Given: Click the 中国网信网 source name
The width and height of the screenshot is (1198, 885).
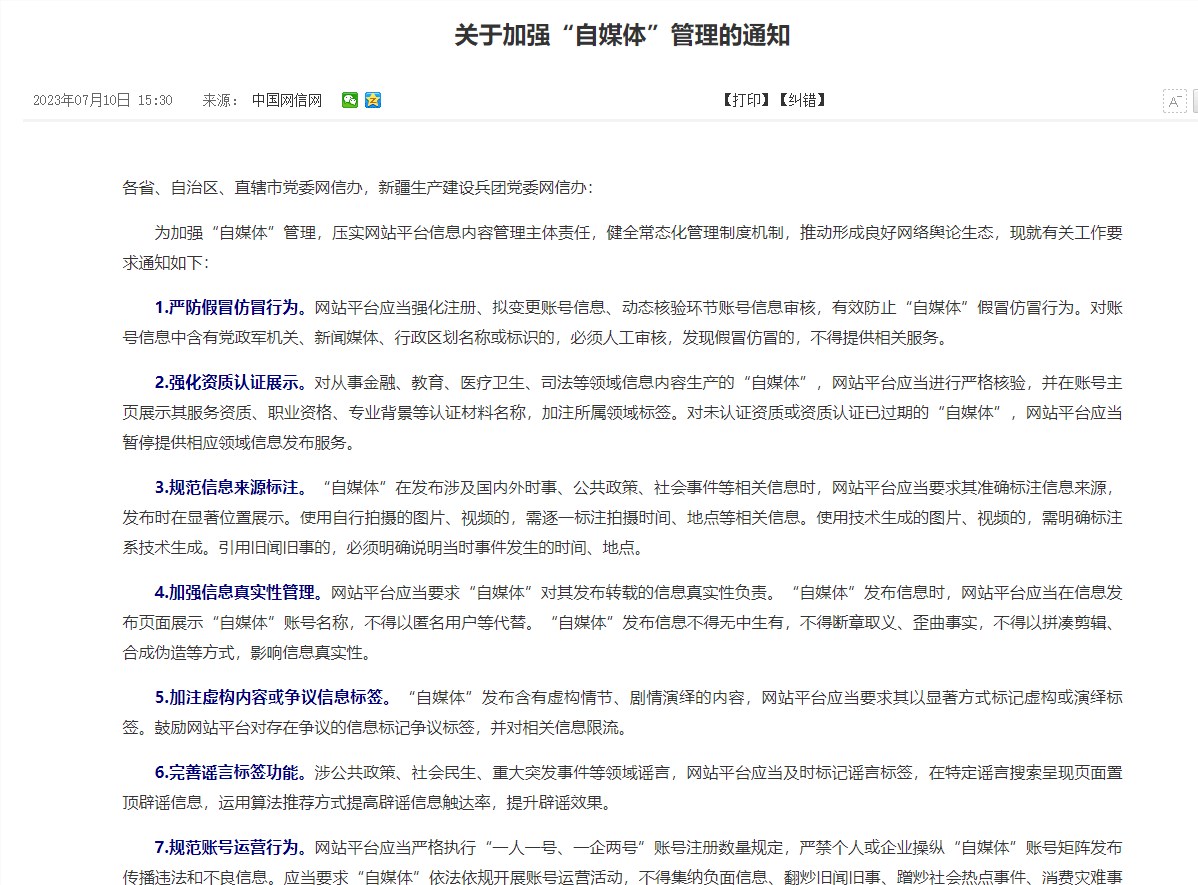Looking at the screenshot, I should (x=287, y=100).
